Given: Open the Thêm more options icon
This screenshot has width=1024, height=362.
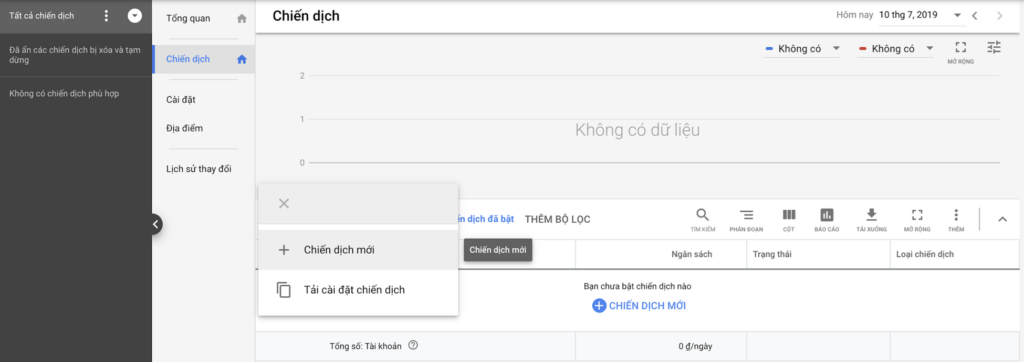Looking at the screenshot, I should pos(956,220).
